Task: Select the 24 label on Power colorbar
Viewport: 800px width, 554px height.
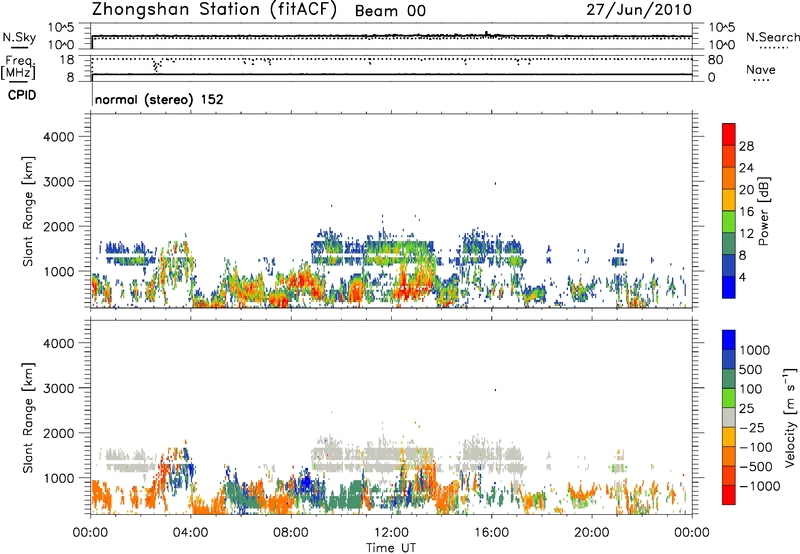Action: [x=746, y=168]
